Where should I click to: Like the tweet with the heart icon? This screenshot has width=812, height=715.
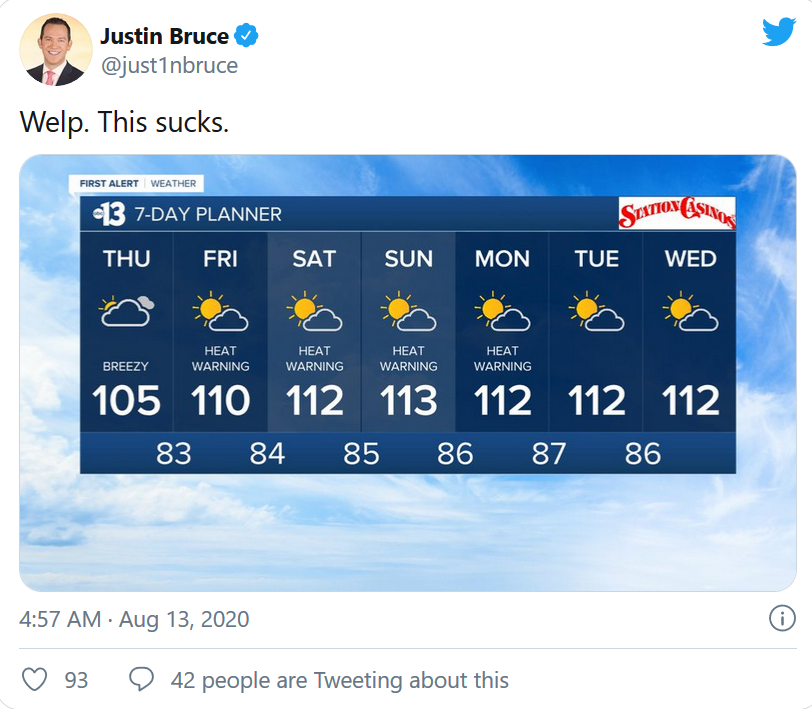point(35,680)
